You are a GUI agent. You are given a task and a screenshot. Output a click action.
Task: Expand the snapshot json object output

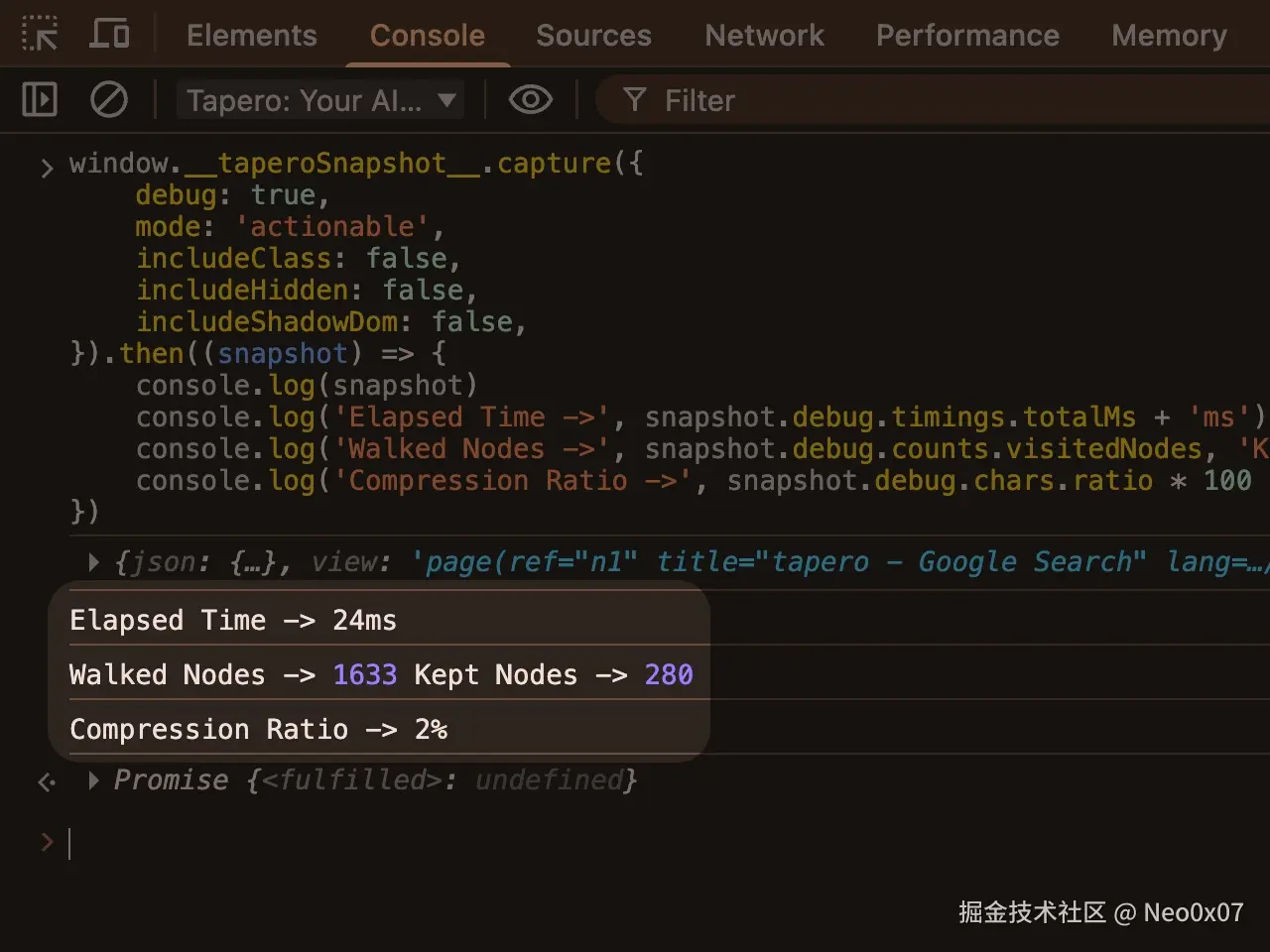(92, 562)
